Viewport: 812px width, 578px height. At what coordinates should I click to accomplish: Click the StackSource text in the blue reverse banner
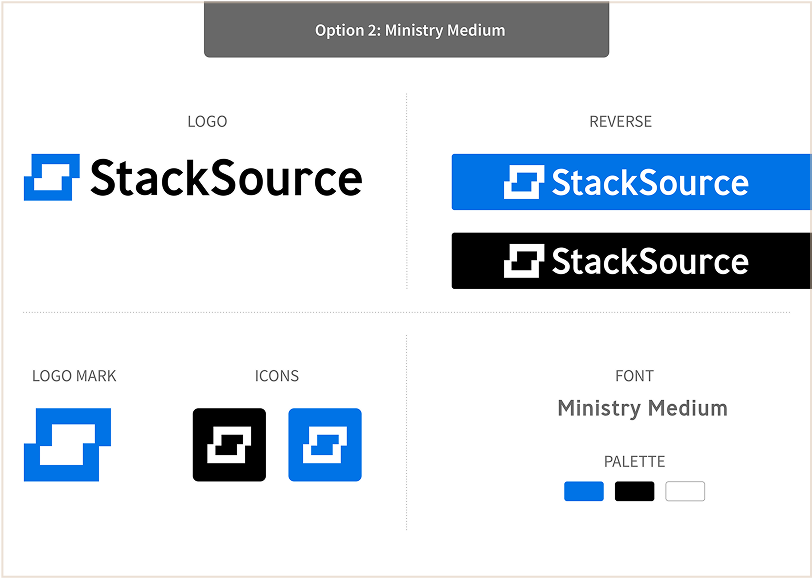(650, 183)
